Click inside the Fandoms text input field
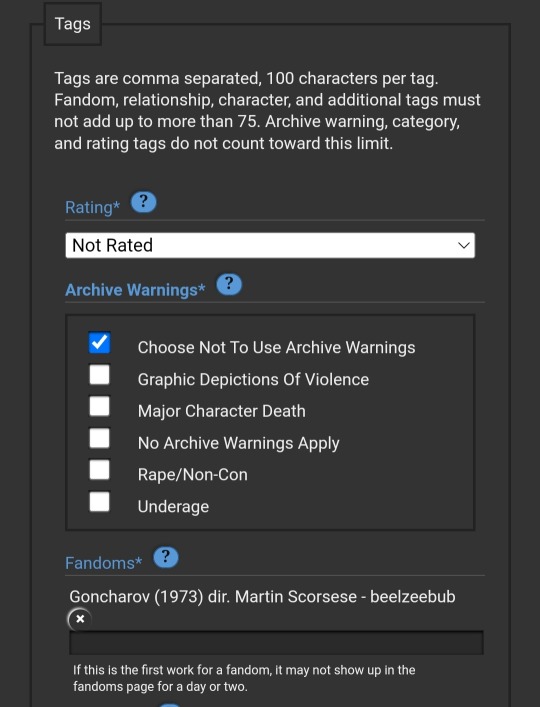Image resolution: width=540 pixels, height=707 pixels. coord(276,643)
